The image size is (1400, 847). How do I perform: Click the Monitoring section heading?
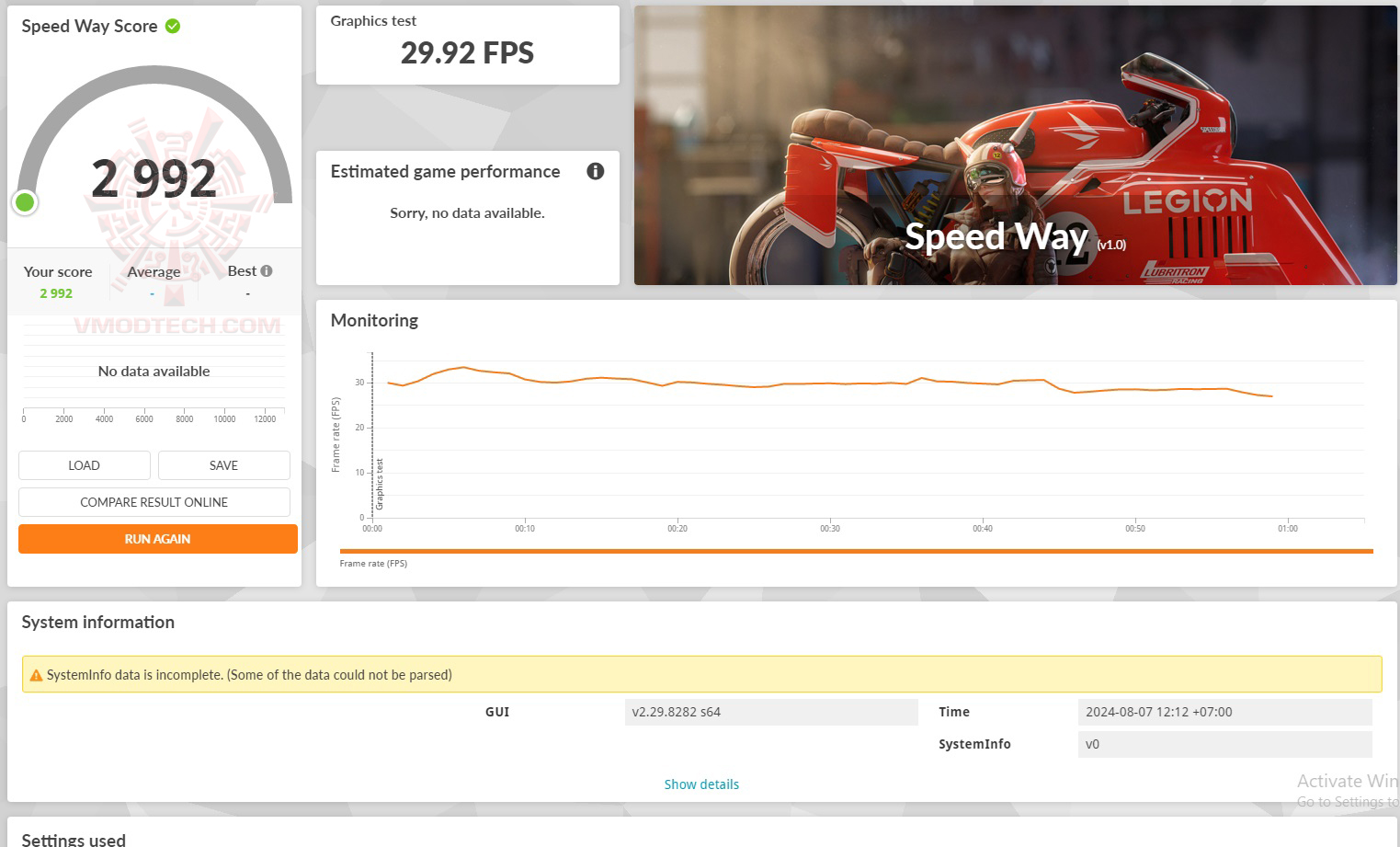pyautogui.click(x=374, y=320)
